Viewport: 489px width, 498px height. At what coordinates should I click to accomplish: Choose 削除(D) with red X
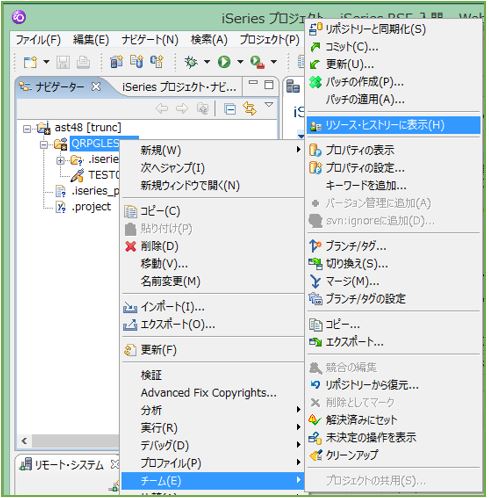213,246
